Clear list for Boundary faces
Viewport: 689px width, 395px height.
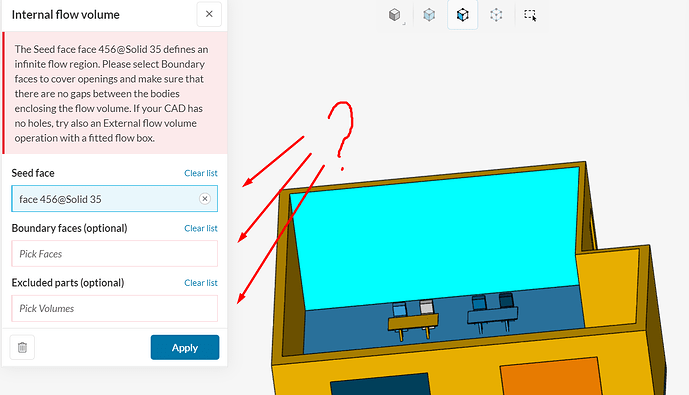(x=201, y=228)
